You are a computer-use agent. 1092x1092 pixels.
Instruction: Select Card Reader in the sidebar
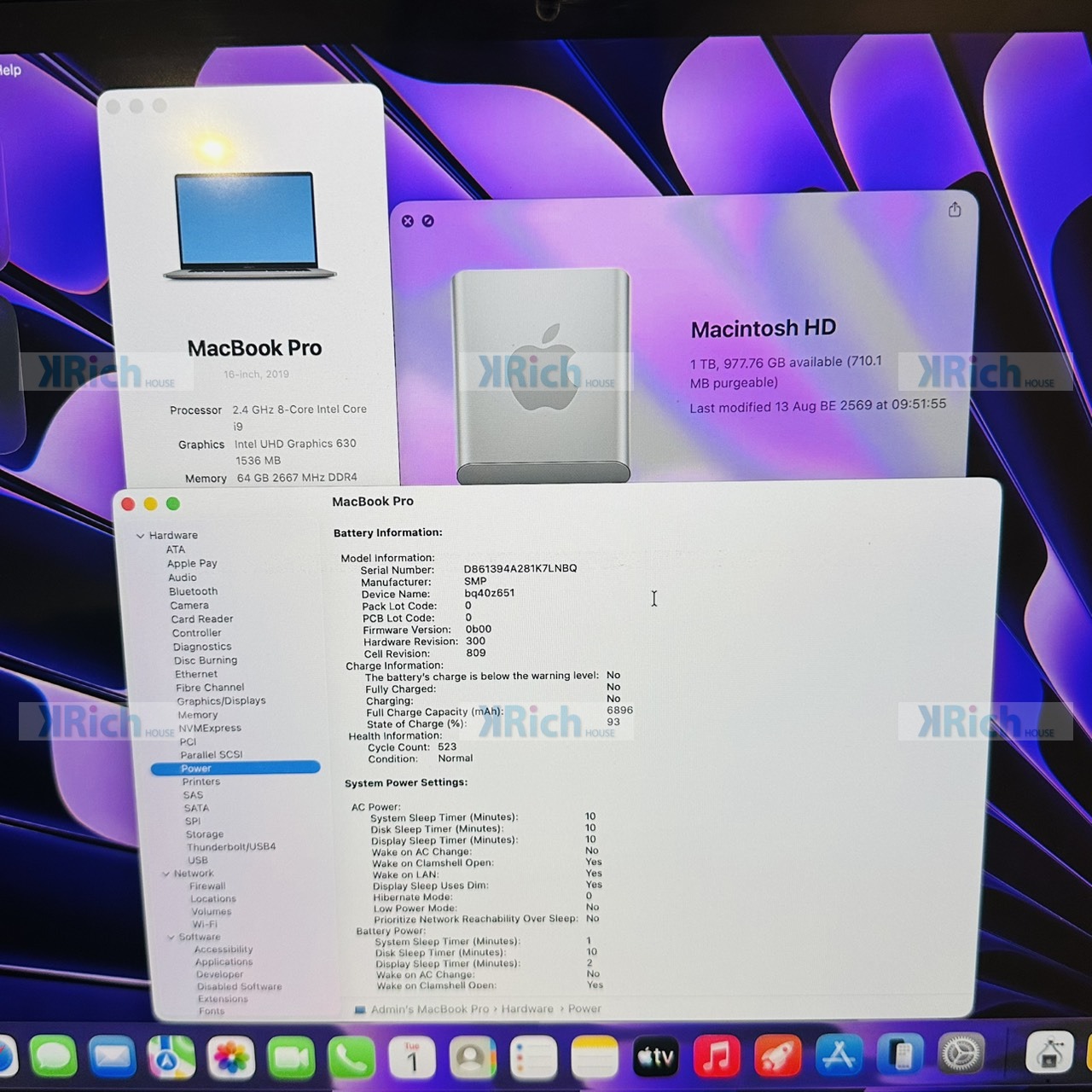[x=202, y=619]
